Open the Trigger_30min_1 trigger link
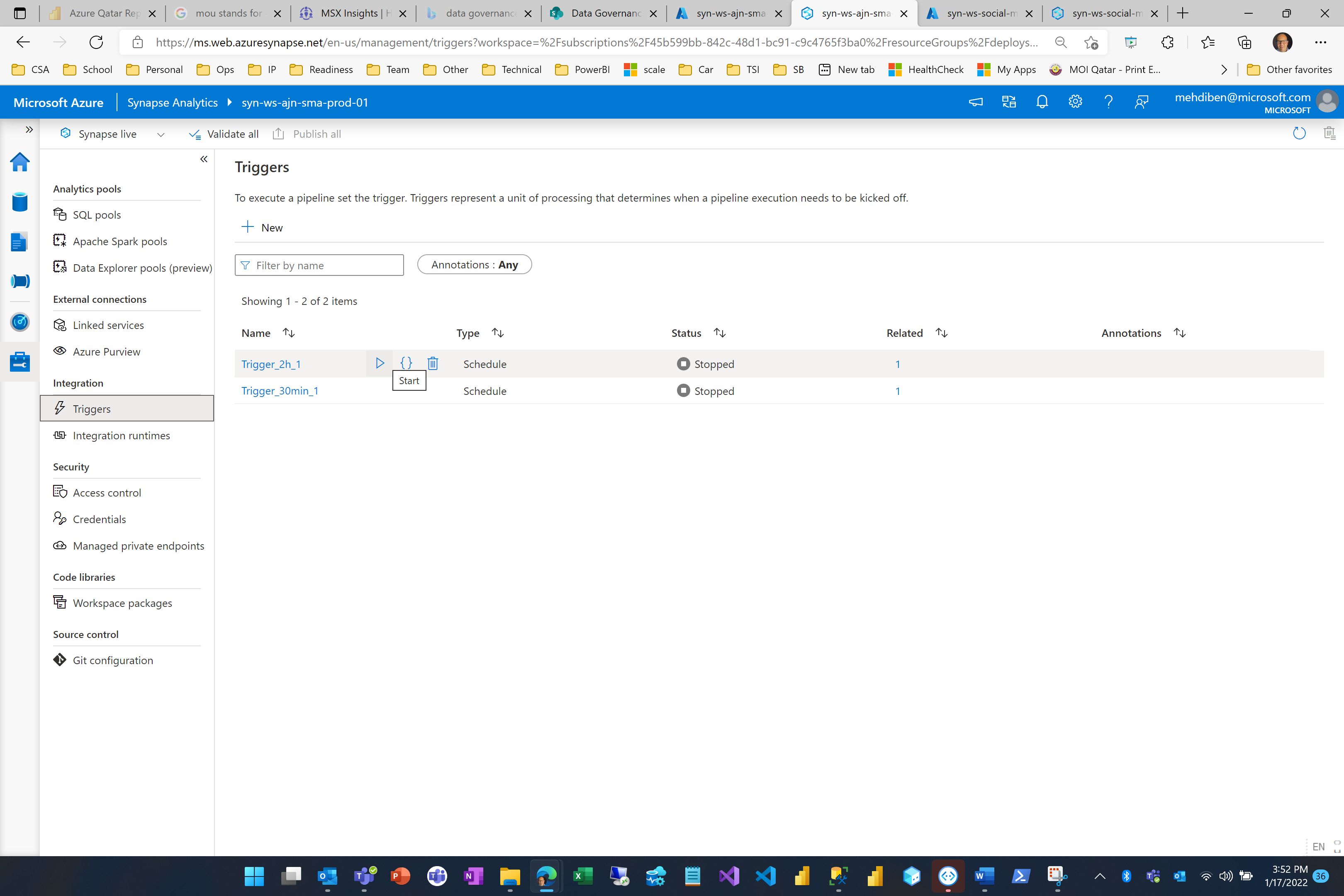This screenshot has height=896, width=1344. 280,391
